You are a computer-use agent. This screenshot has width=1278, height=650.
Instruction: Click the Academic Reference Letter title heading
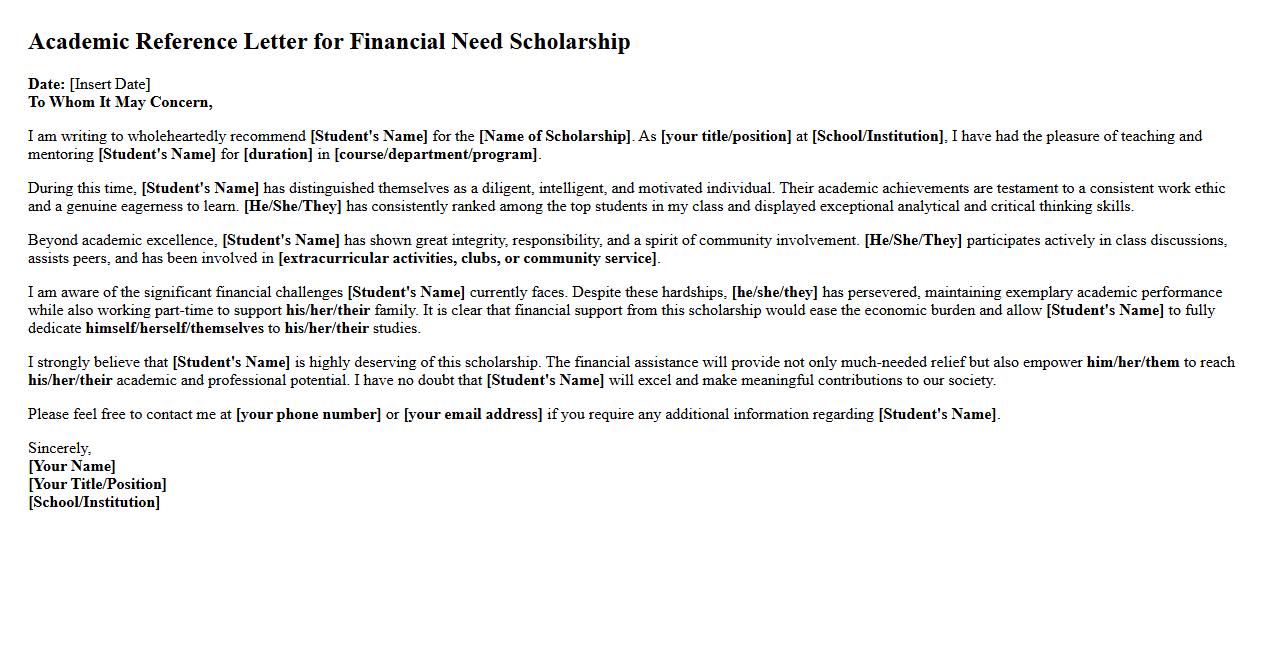329,42
